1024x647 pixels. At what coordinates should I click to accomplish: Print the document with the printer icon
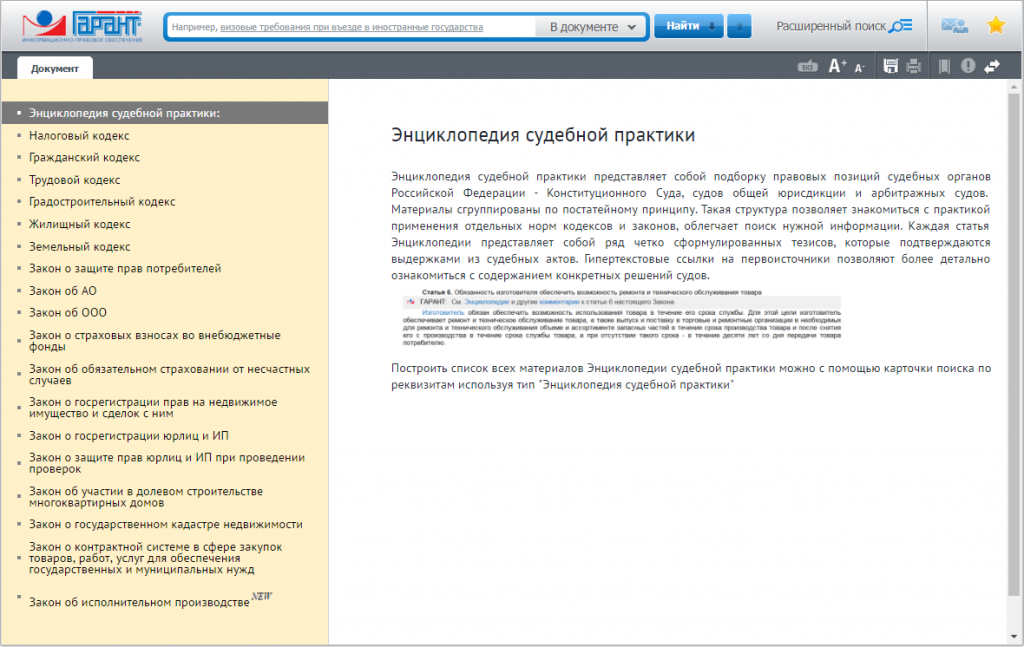[913, 66]
